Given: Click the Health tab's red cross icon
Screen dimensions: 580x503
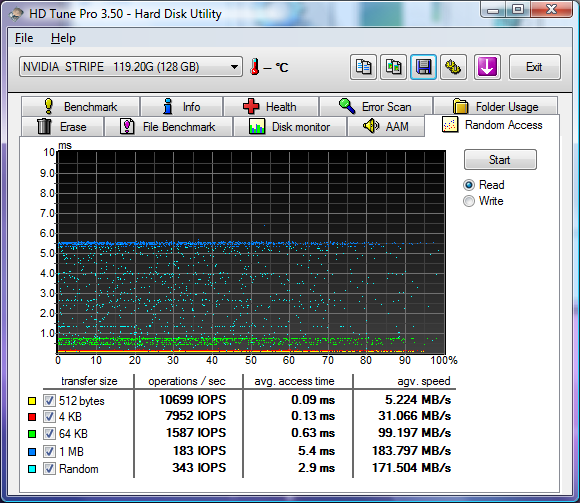Looking at the screenshot, I should point(251,107).
